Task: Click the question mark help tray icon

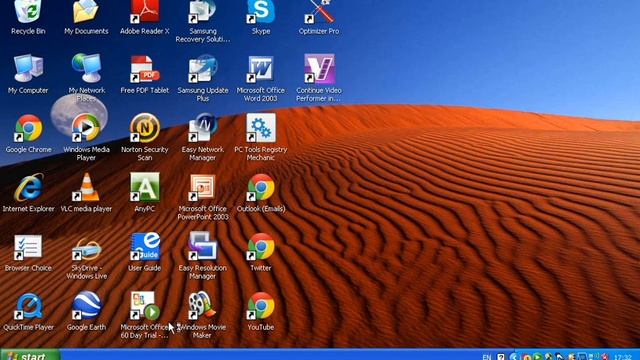Action: pos(501,357)
